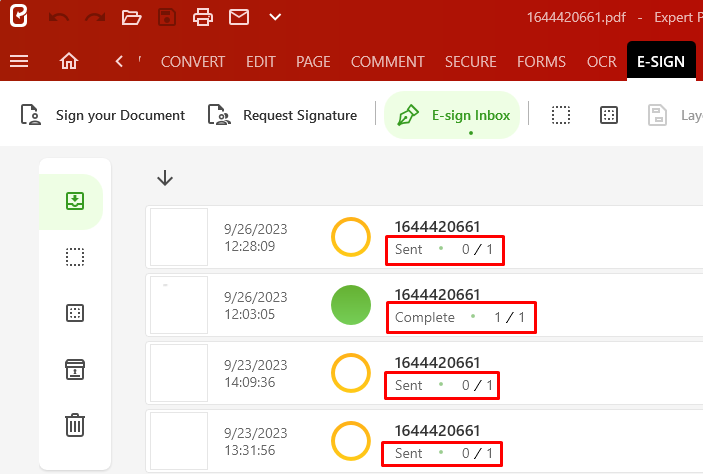Open the hamburger main menu
The width and height of the screenshot is (703, 474).
click(x=19, y=61)
